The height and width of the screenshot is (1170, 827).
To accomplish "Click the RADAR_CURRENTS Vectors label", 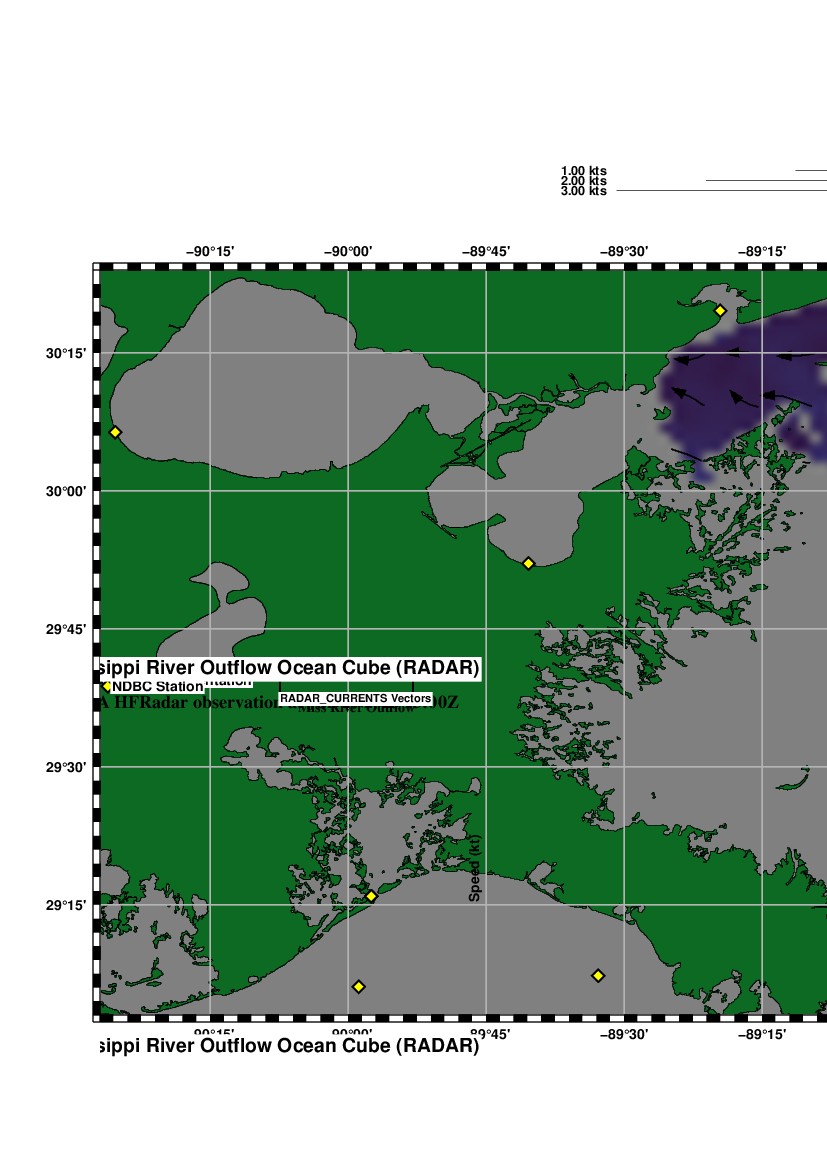I will click(355, 698).
